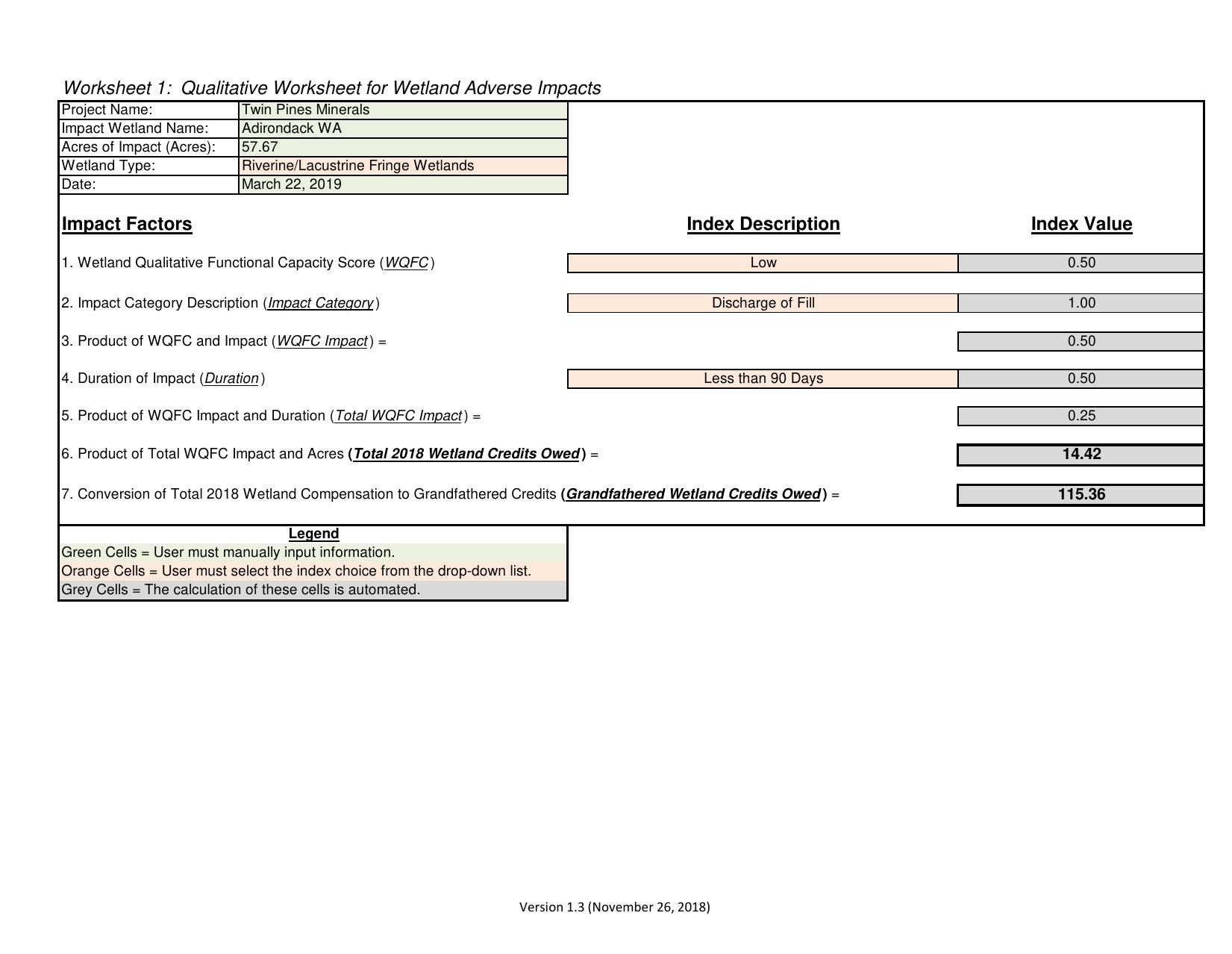Click the 'Orange Cells' legend row
Viewport: 1232px width, 954px height.
[x=313, y=571]
